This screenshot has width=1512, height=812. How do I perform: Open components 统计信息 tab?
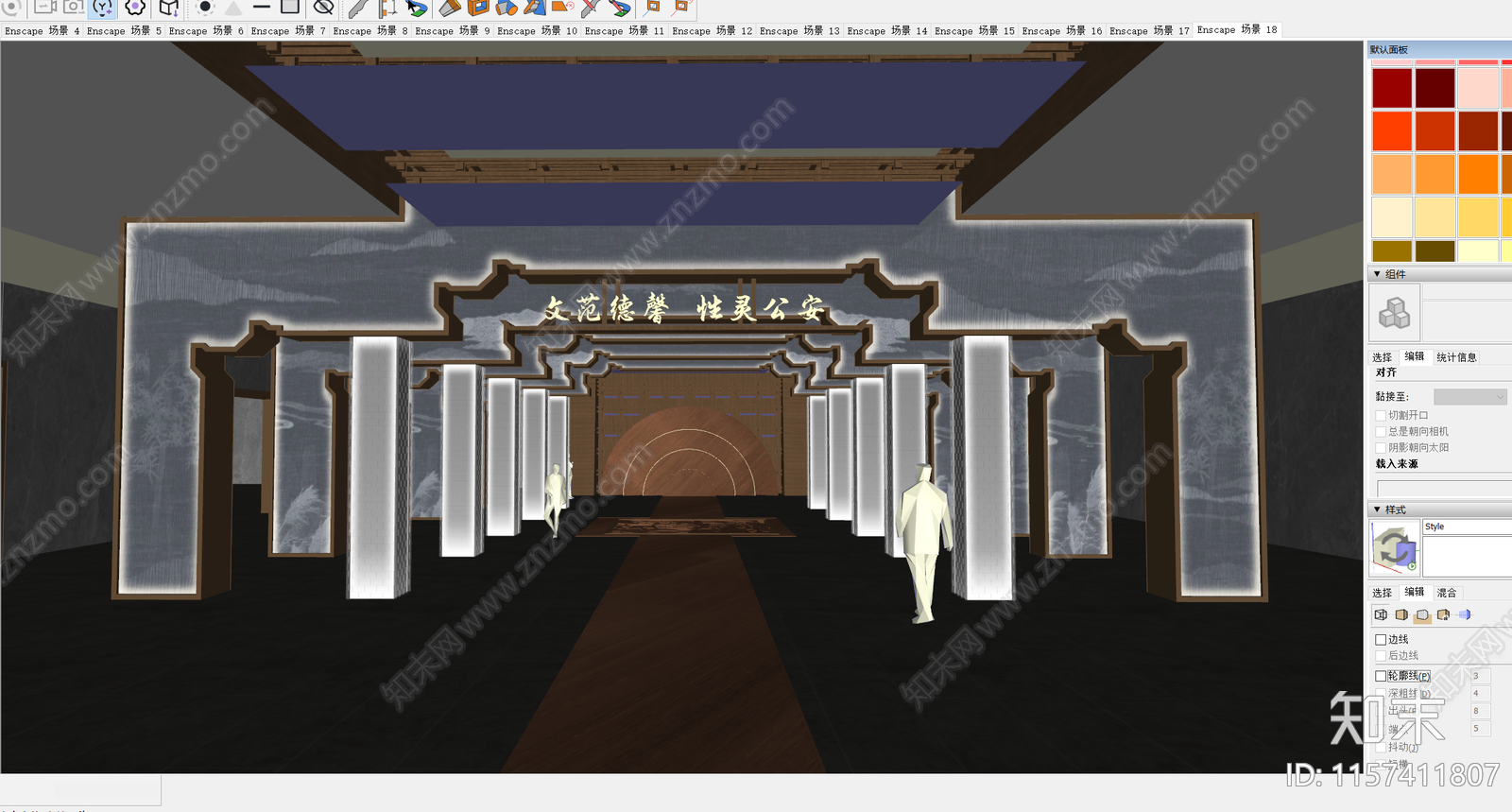click(x=1456, y=357)
